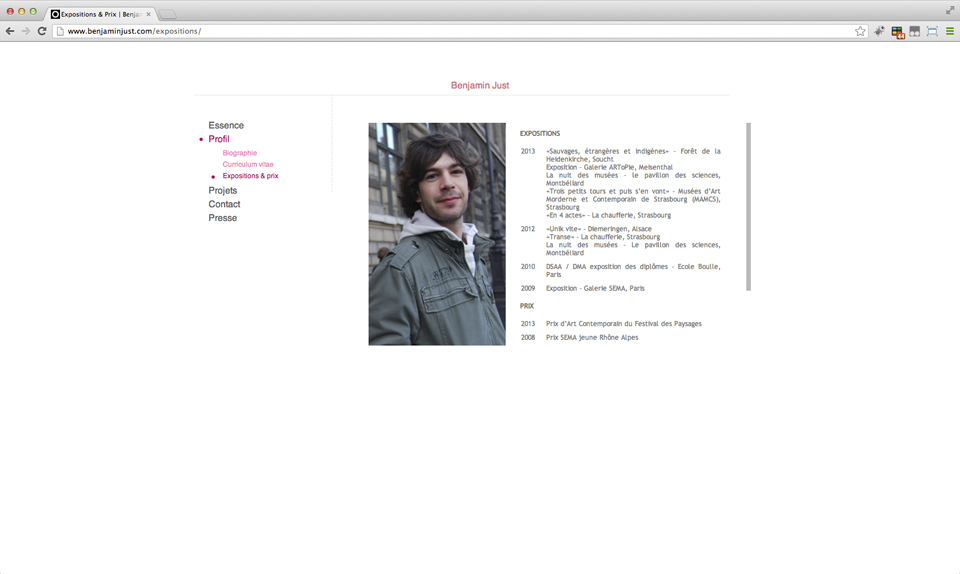Select the Expositions & prix submenu link

click(x=250, y=176)
